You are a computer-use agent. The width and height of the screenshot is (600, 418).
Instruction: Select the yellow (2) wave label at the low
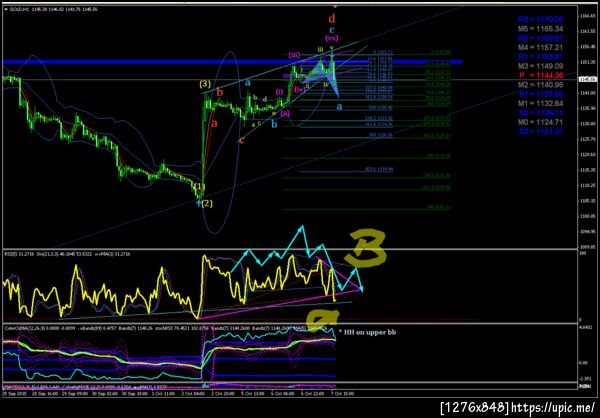pyautogui.click(x=207, y=203)
